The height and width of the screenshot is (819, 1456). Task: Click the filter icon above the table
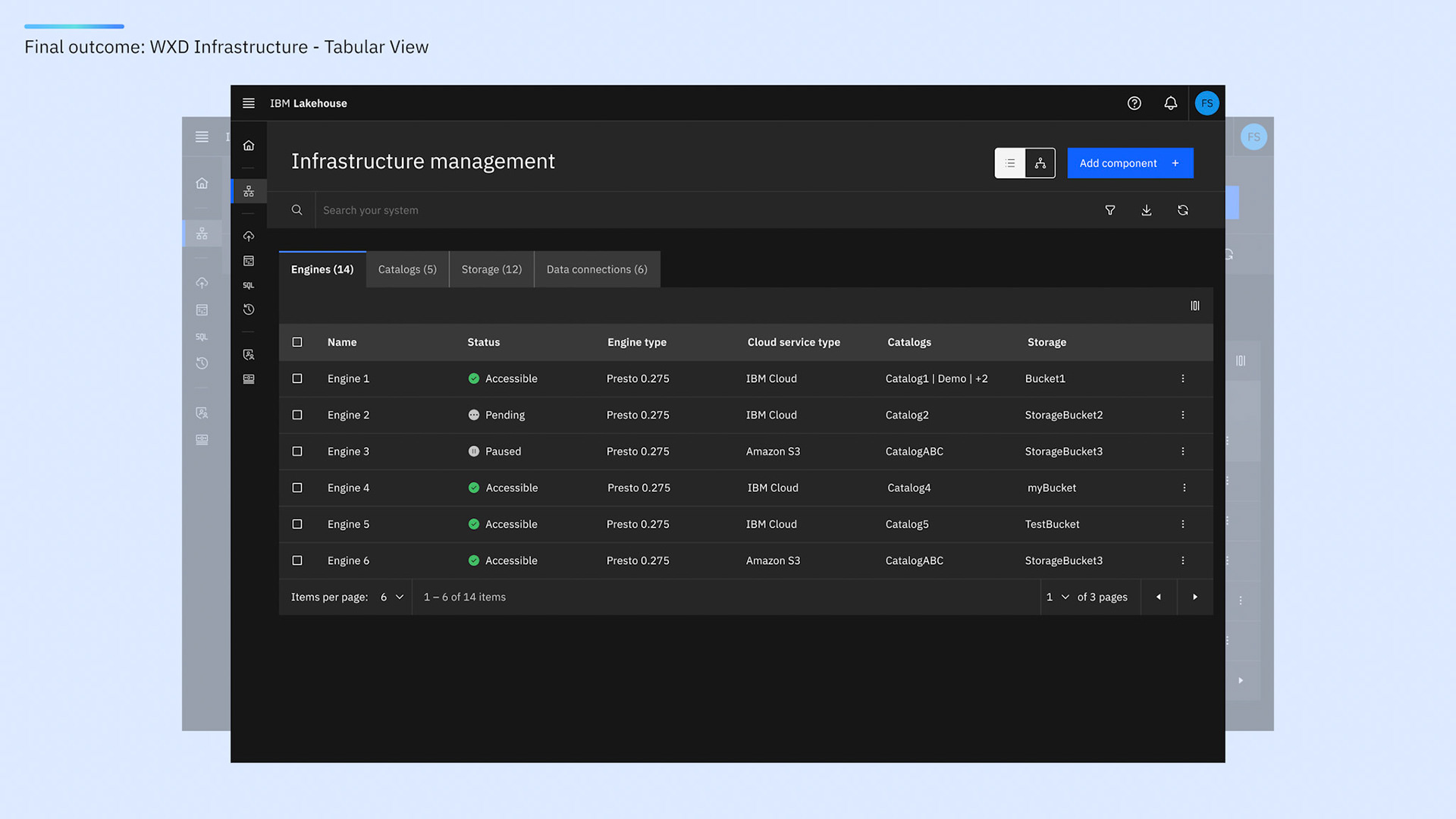[x=1109, y=210]
